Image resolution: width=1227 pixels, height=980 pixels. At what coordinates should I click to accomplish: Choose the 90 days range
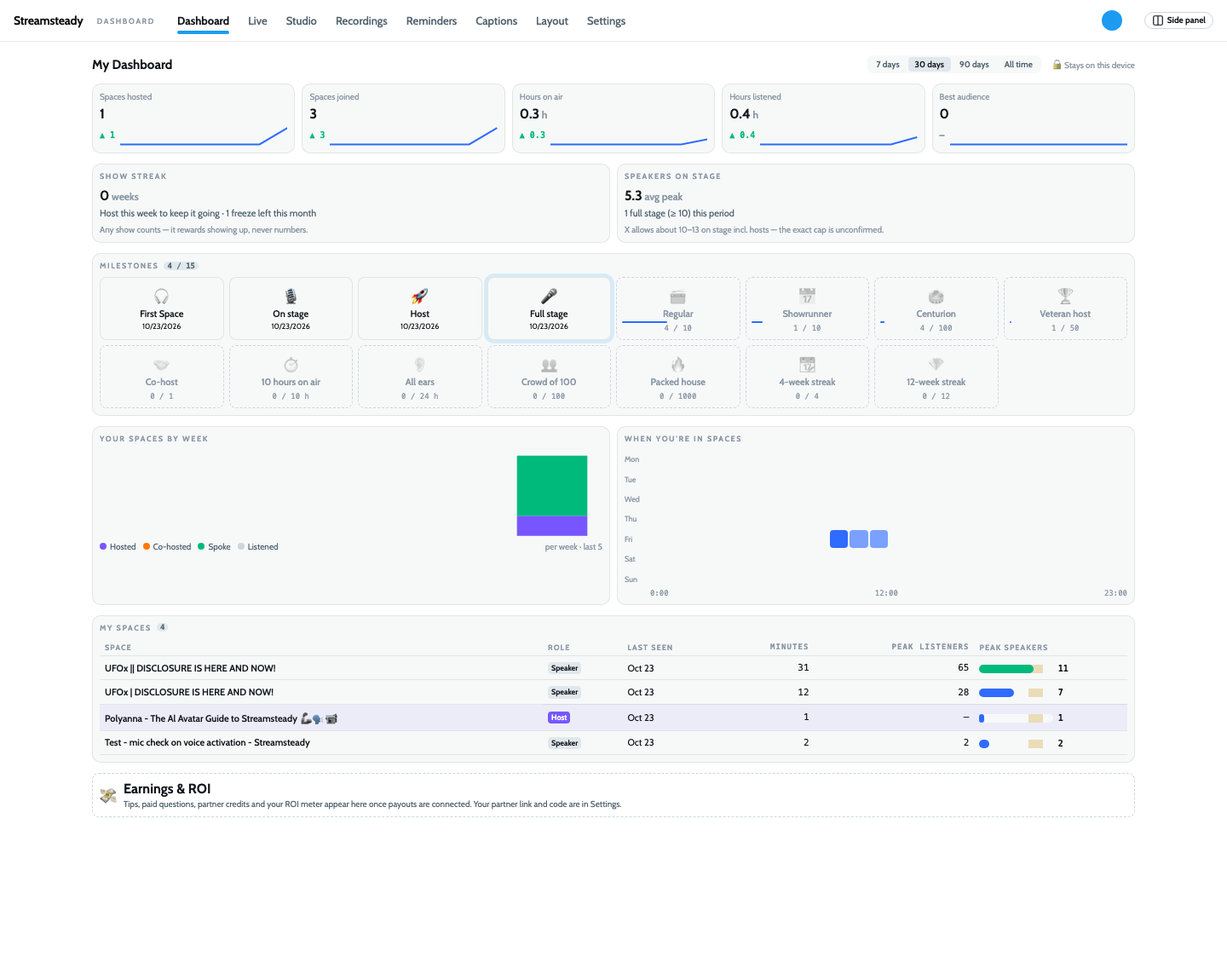(974, 65)
